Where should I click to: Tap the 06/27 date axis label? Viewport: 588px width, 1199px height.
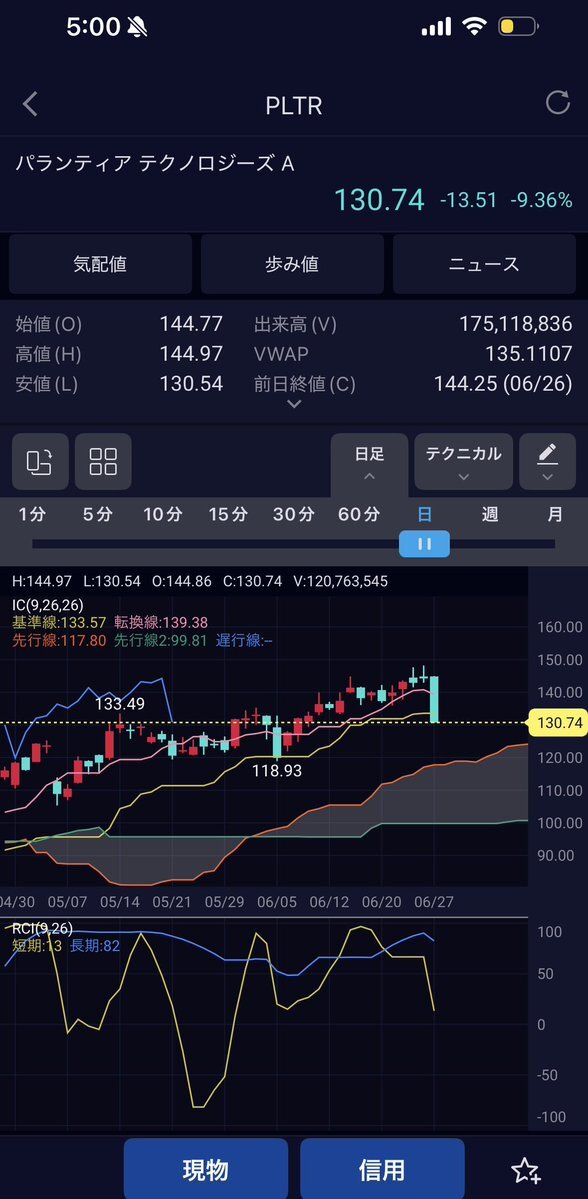pos(434,902)
